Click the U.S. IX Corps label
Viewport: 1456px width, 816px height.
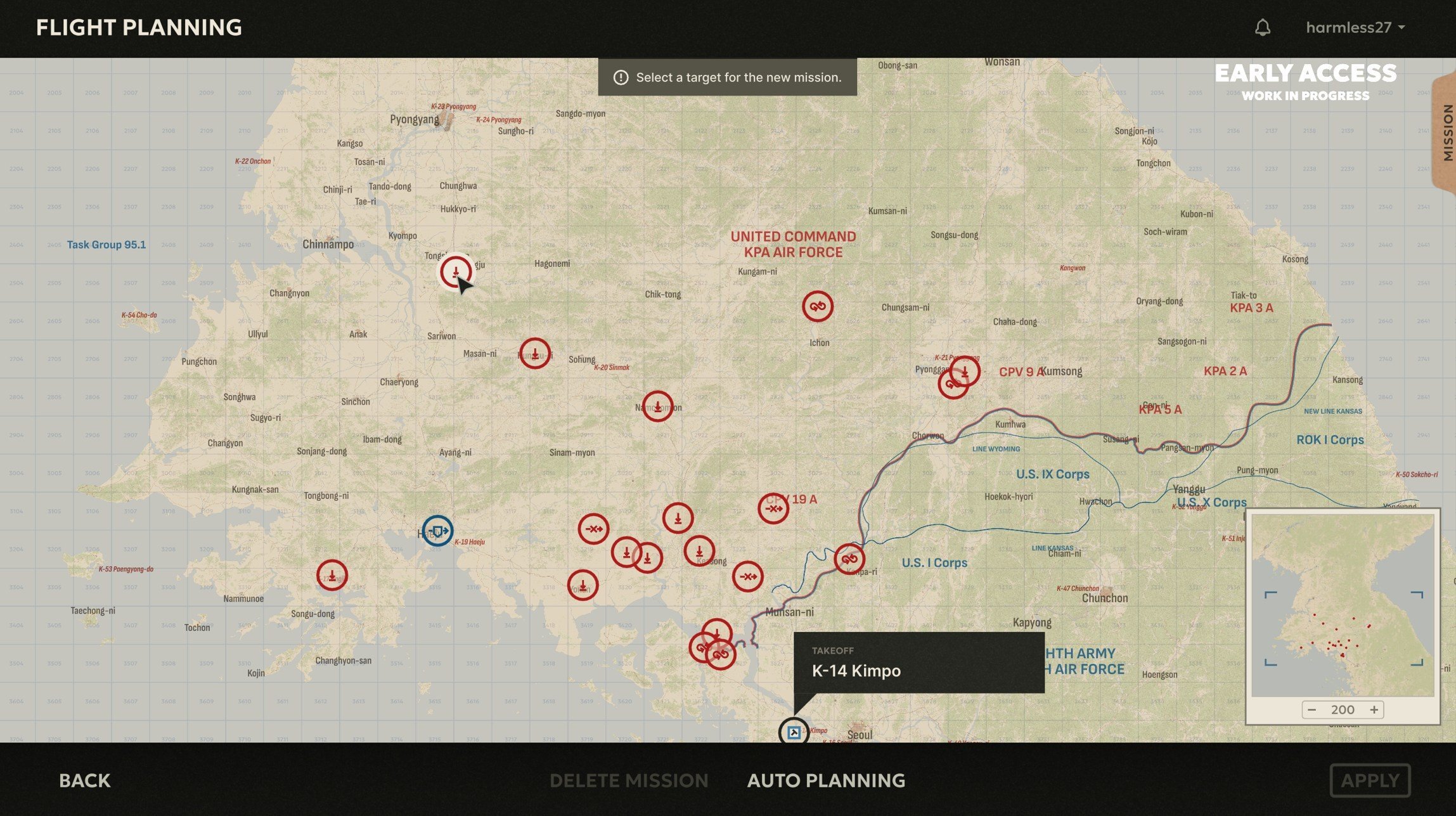[1052, 474]
